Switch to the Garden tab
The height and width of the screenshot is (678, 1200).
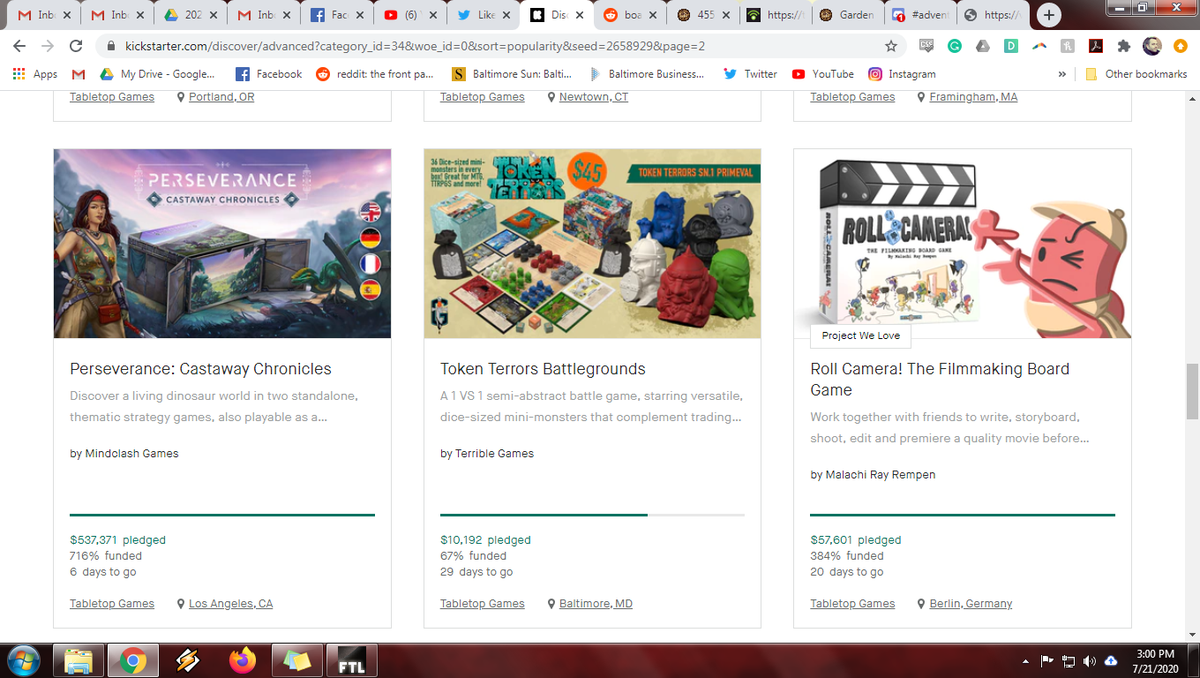[x=846, y=15]
